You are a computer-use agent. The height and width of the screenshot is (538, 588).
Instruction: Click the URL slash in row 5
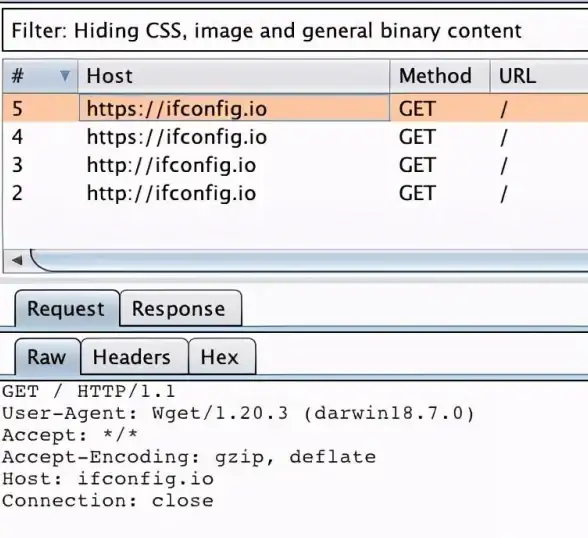504,109
